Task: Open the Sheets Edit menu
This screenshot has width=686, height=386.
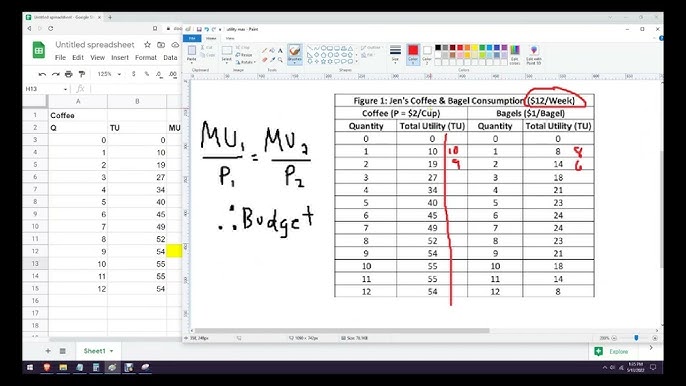Action: click(78, 58)
